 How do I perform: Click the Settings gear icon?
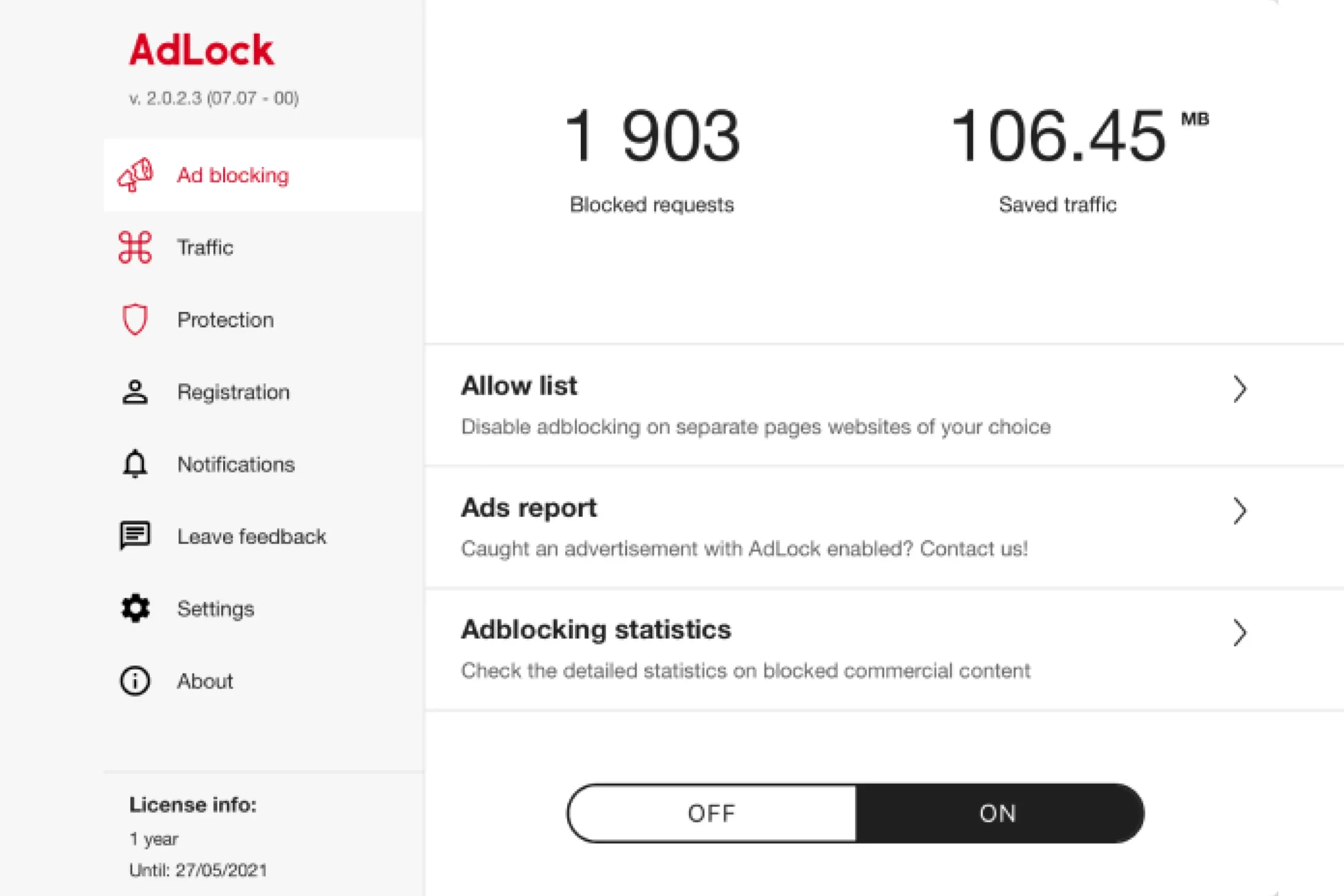pos(135,608)
